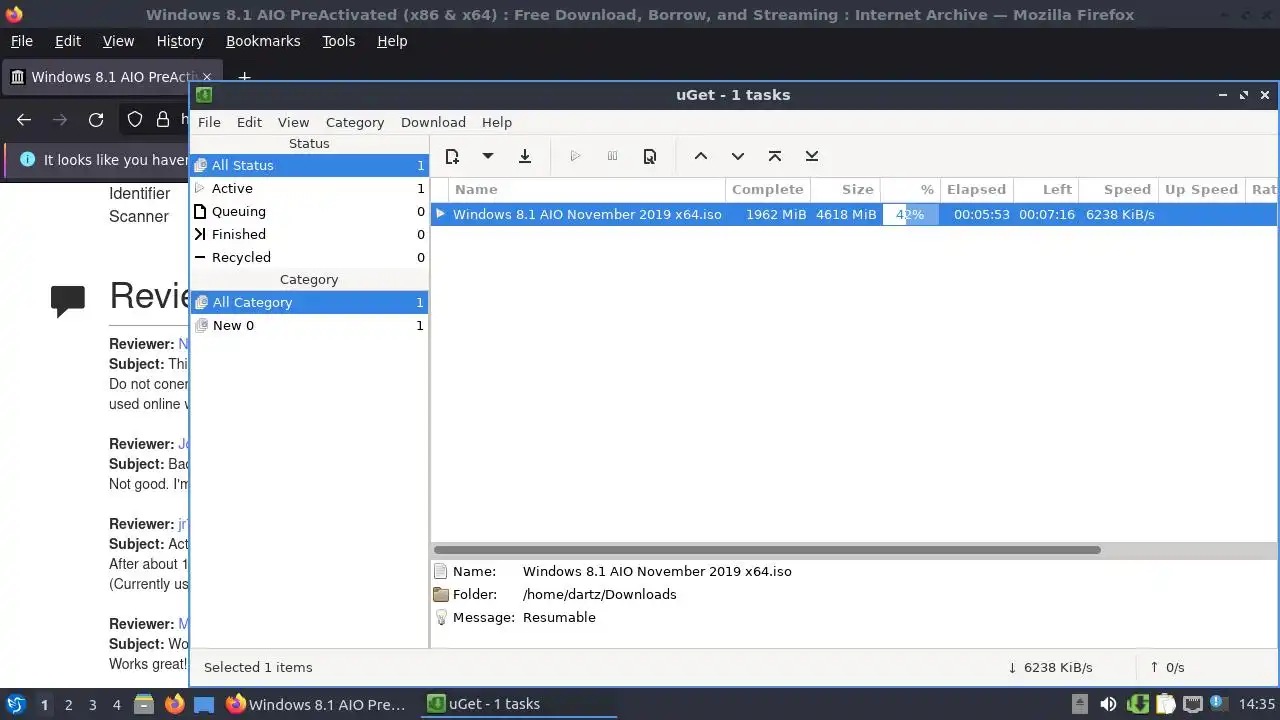
Task: Click the 00:07:16 time left cell
Action: point(1047,214)
